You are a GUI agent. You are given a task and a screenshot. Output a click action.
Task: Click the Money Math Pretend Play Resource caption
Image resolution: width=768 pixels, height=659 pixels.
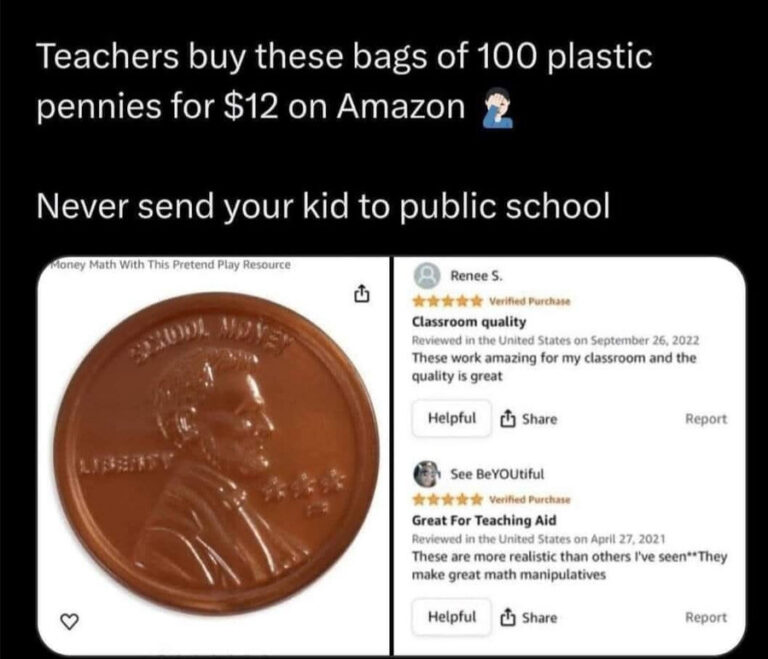[170, 265]
